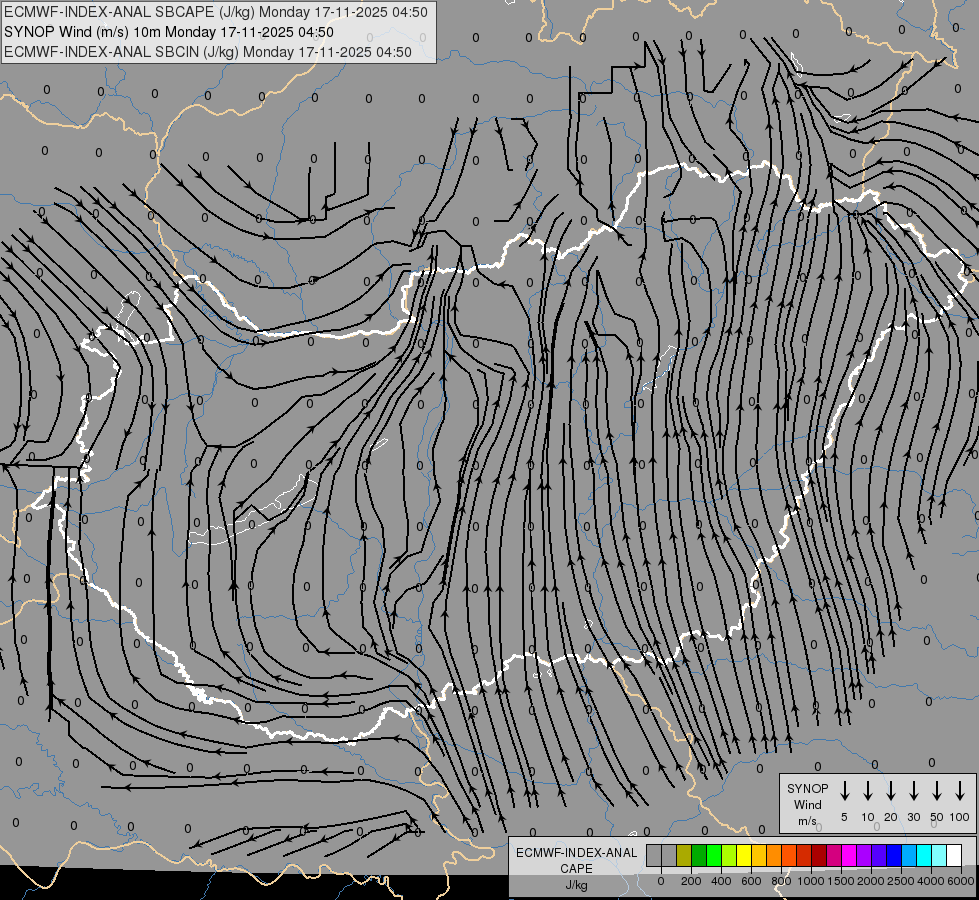979x900 pixels.
Task: Click the 1000 tick label in CAPE legend
Action: tap(811, 881)
